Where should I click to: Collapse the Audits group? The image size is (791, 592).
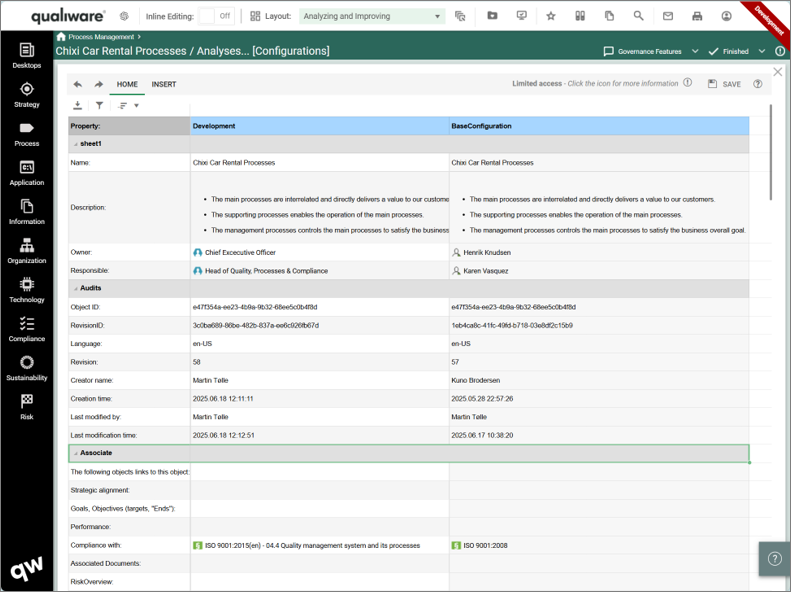[76, 288]
